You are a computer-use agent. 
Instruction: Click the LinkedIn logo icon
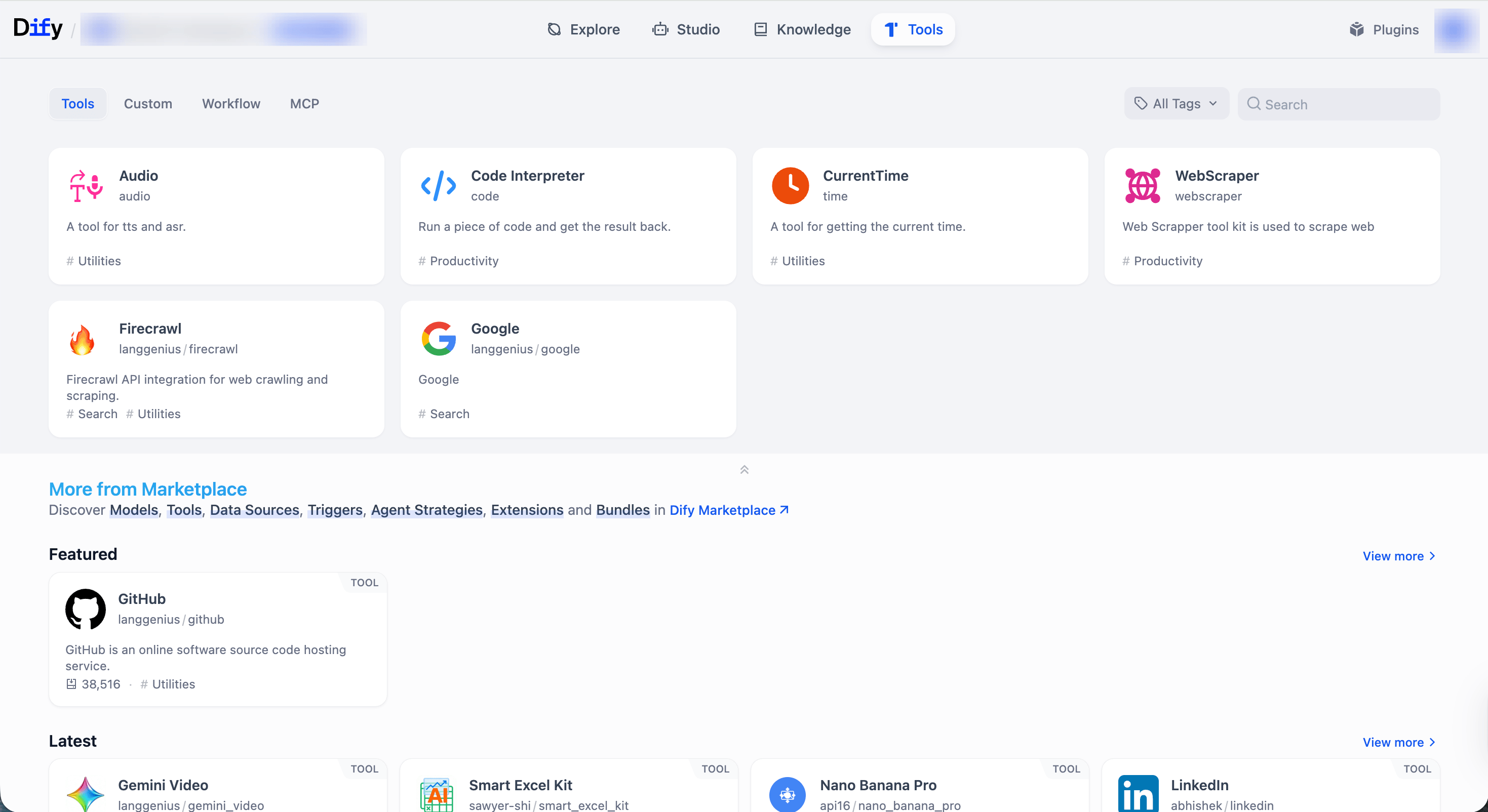coord(1139,794)
